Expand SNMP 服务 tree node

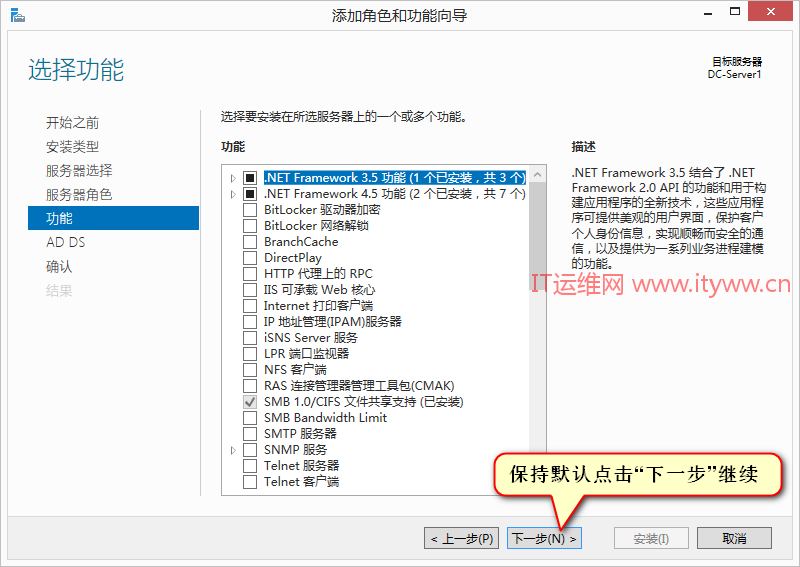(233, 450)
